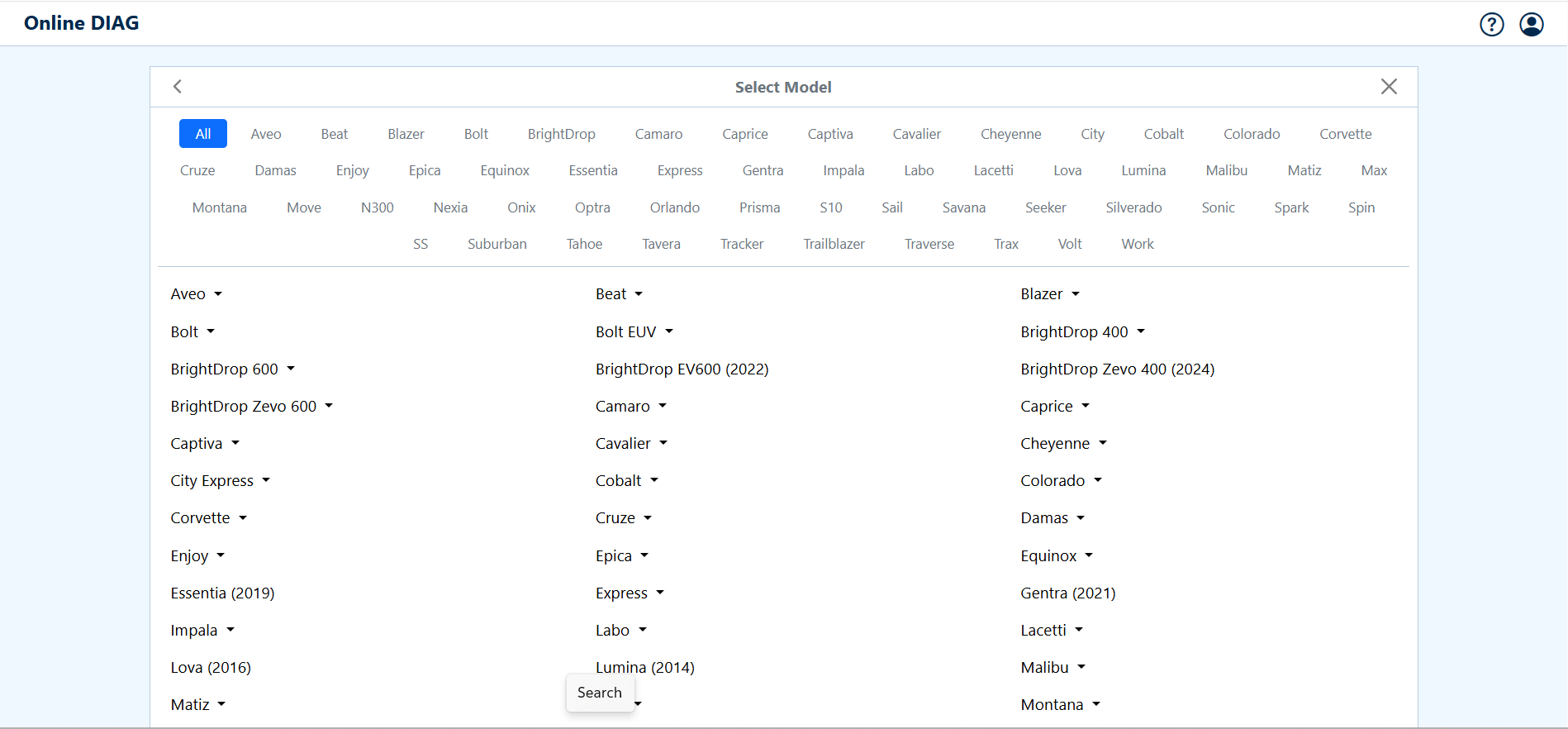Open the Bolt model list dropdown
This screenshot has height=729, width=1568.
click(192, 331)
